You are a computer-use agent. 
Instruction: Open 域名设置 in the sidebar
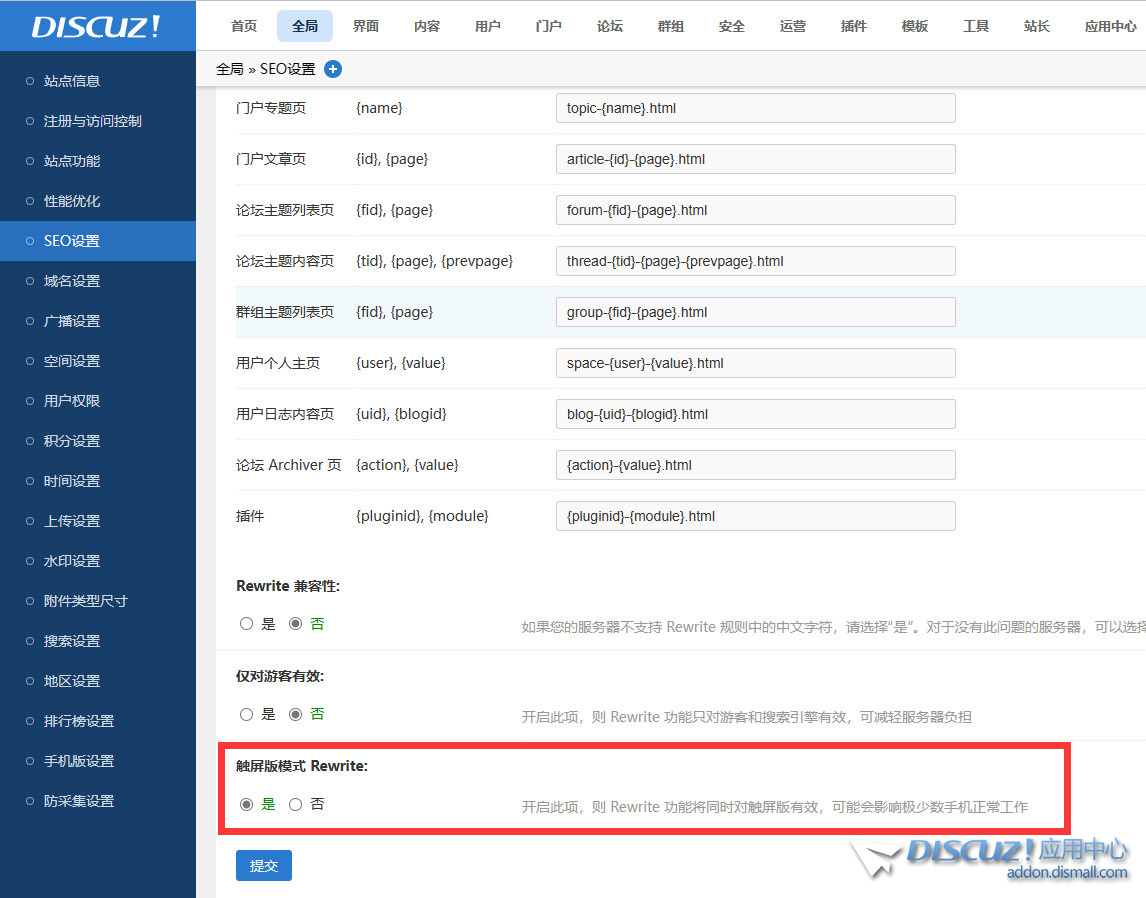(x=70, y=281)
